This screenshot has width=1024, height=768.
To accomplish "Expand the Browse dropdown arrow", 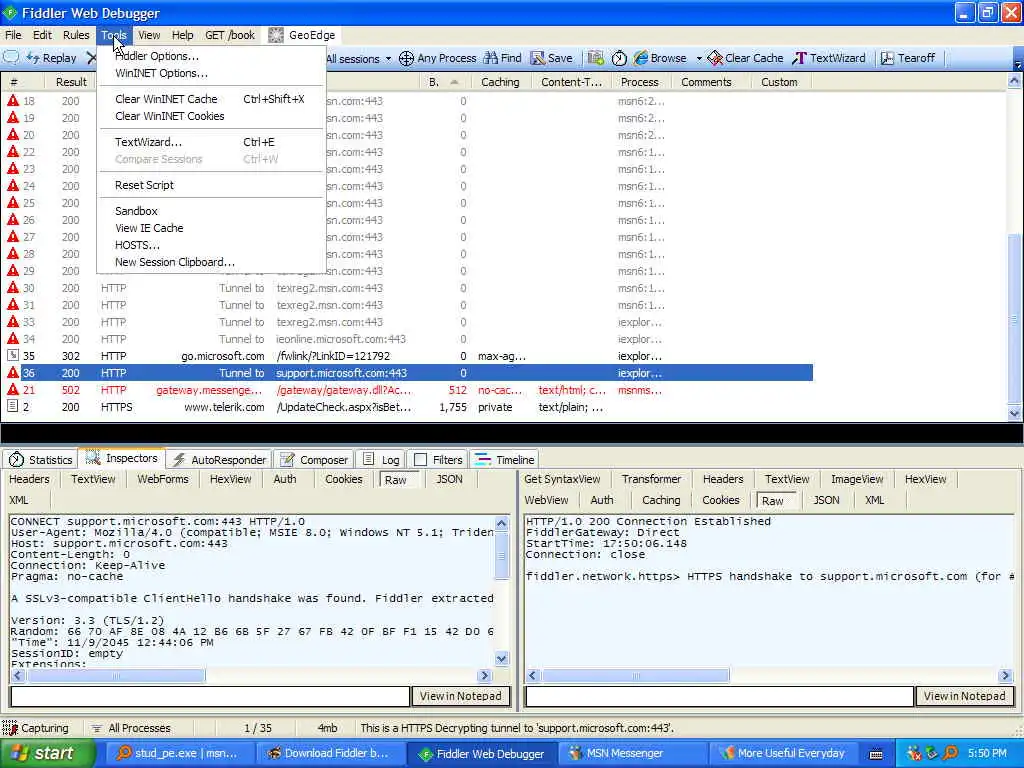I will coord(698,58).
